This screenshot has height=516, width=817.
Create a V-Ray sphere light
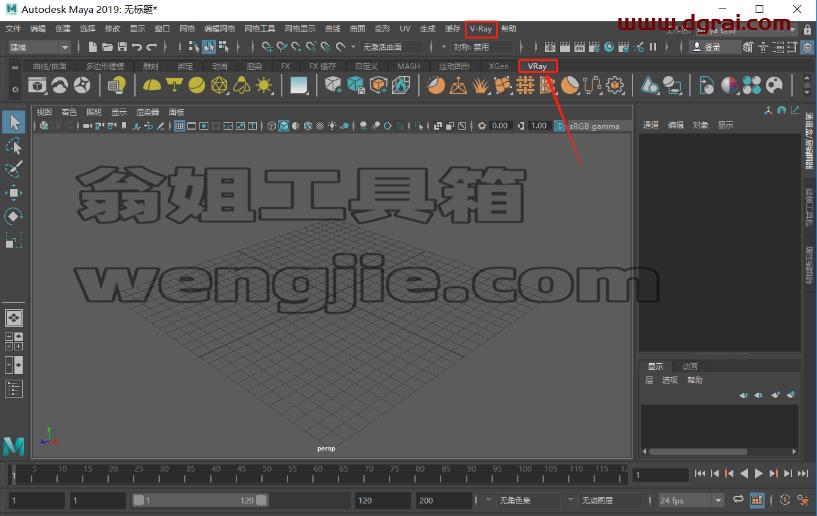point(196,85)
